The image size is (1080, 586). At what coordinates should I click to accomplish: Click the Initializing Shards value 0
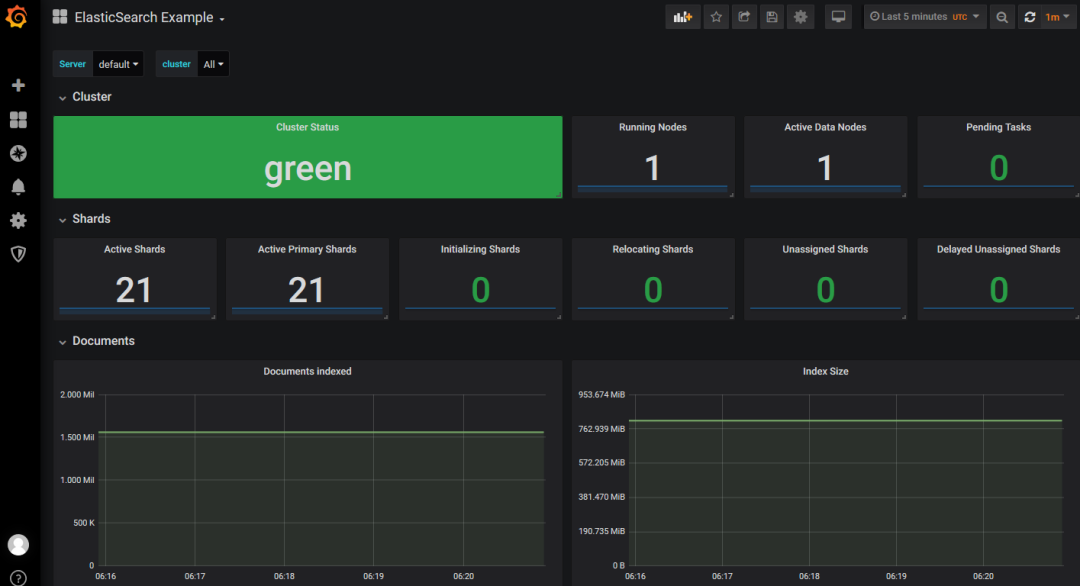pos(481,290)
